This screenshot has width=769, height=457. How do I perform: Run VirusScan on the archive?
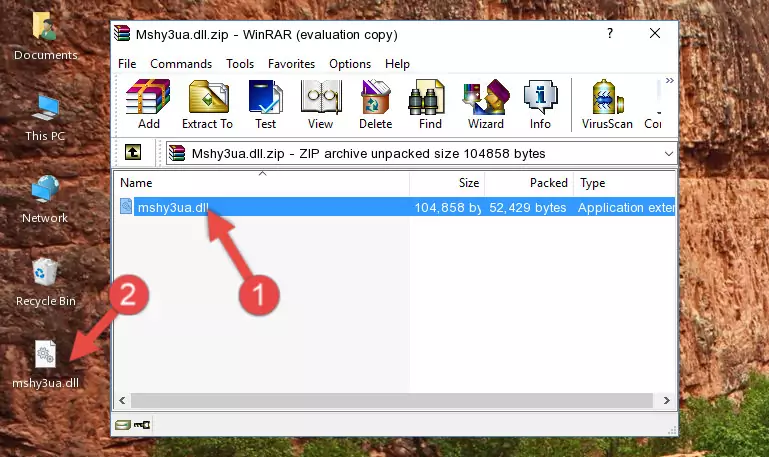[x=607, y=104]
